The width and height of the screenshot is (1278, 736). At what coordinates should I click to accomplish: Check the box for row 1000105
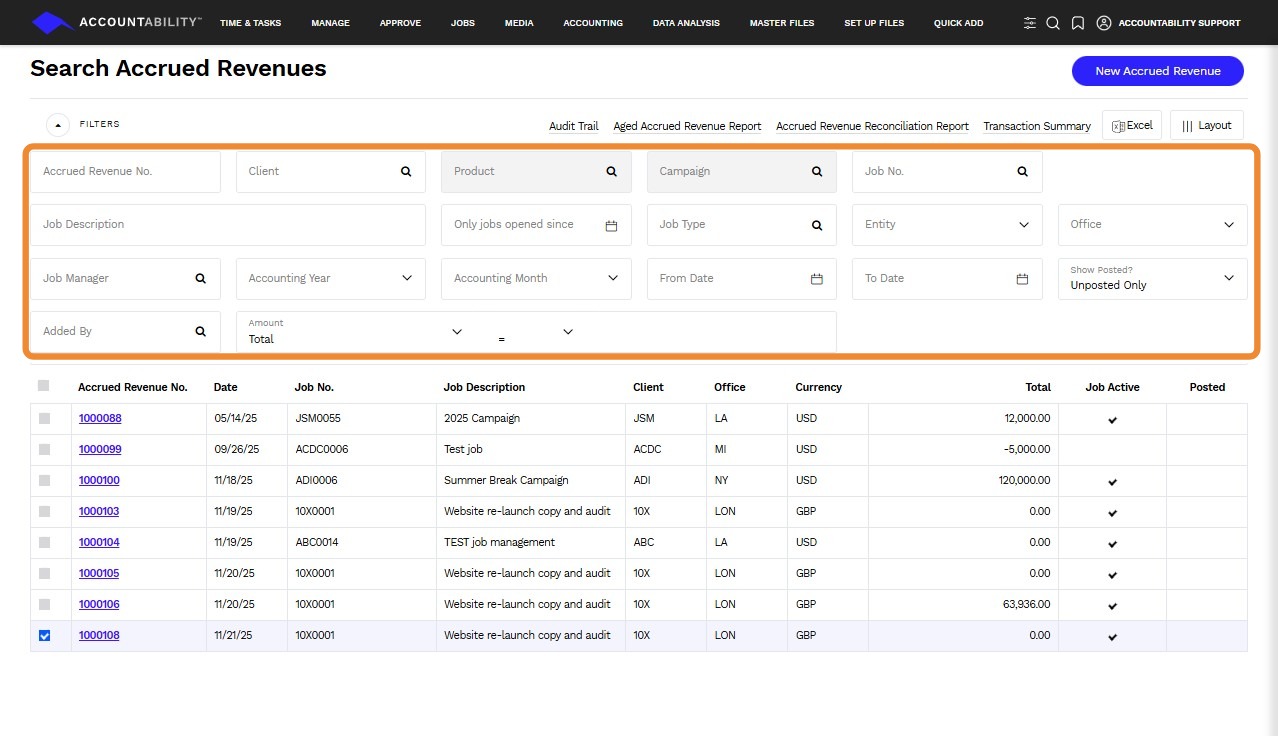coord(44,573)
